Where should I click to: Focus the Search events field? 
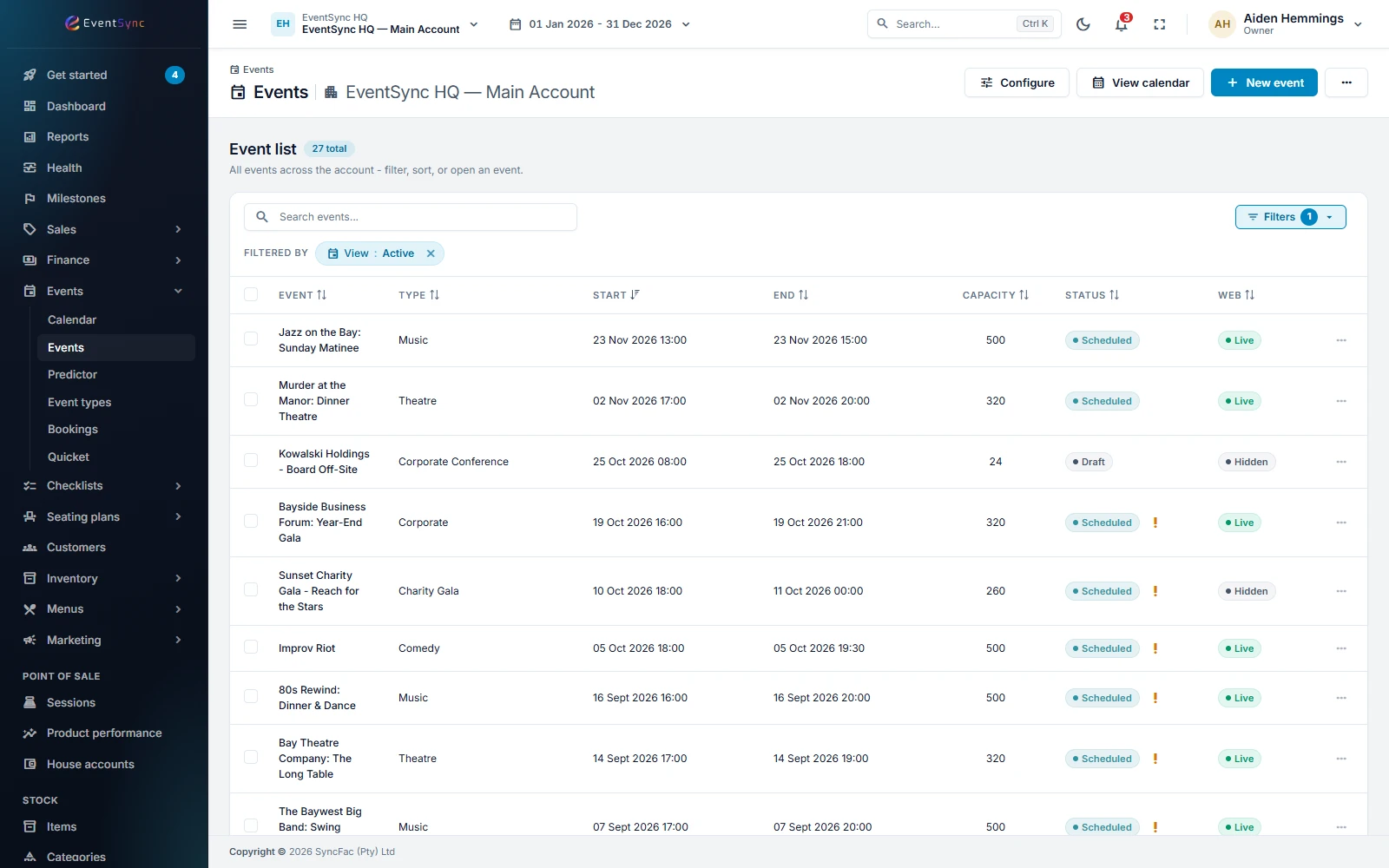pyautogui.click(x=411, y=217)
